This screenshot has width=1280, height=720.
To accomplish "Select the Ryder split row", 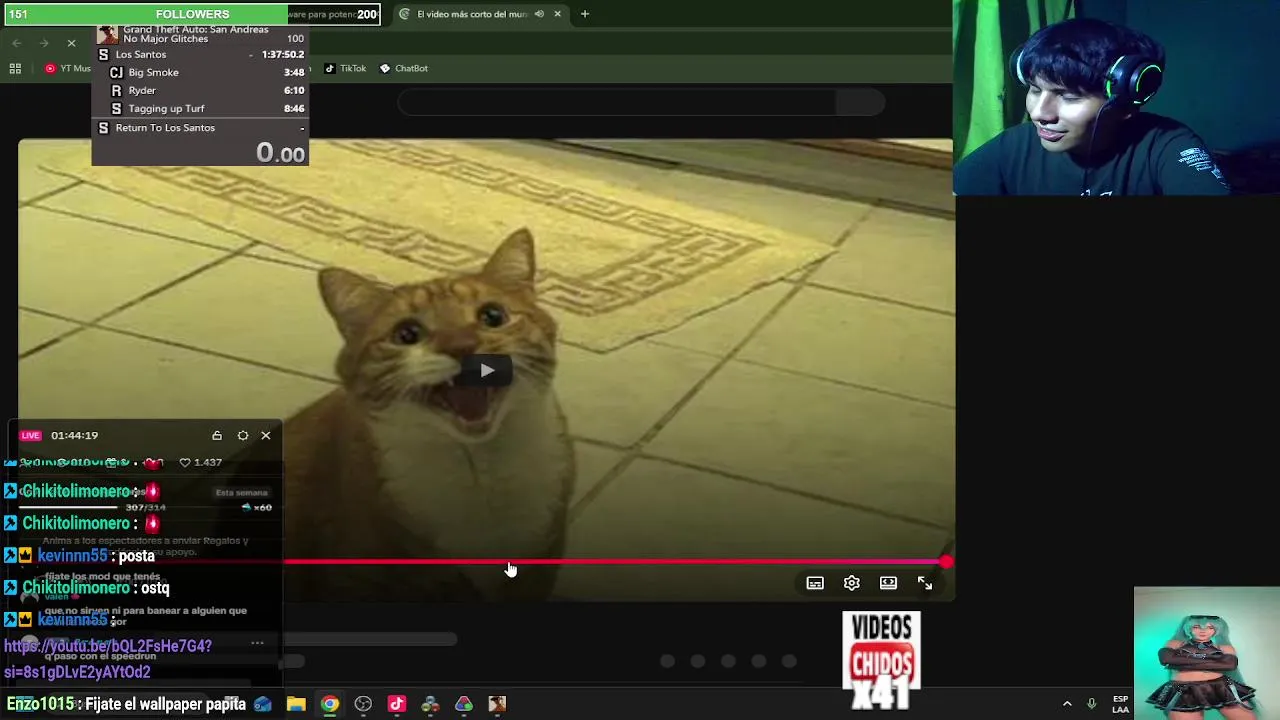I will 200,90.
